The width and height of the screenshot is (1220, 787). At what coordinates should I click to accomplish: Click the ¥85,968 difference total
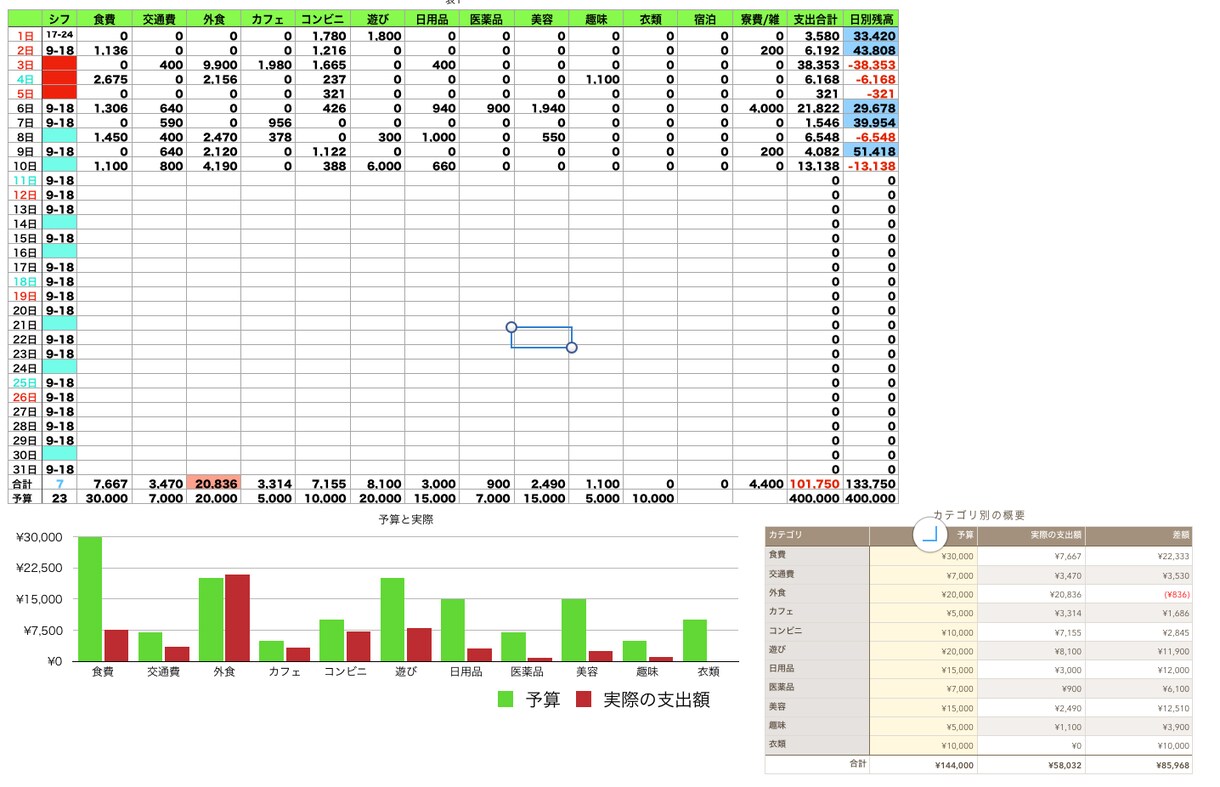tap(1139, 765)
